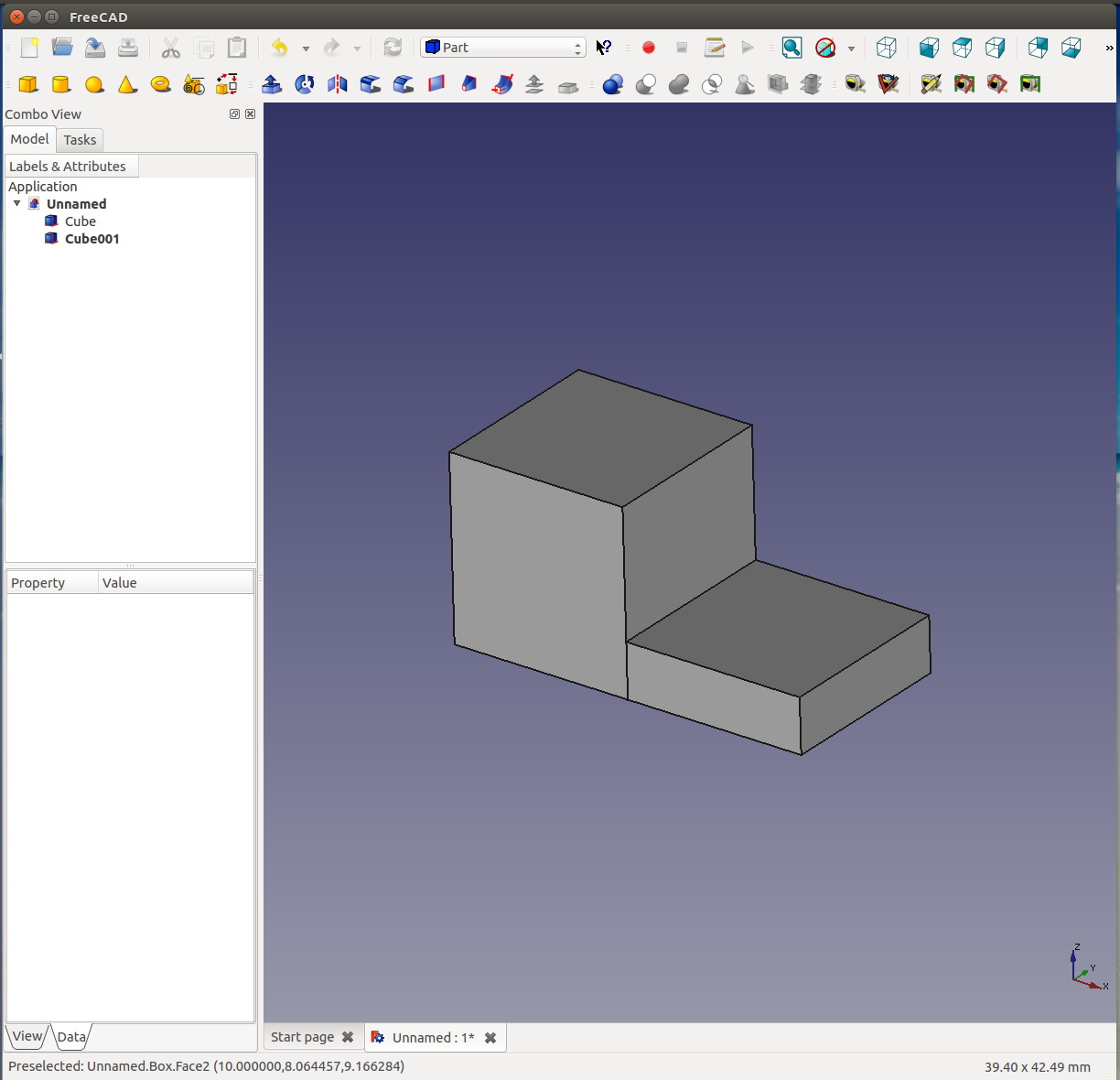
Task: Insert a sphere using the Sphere icon
Action: pyautogui.click(x=94, y=84)
